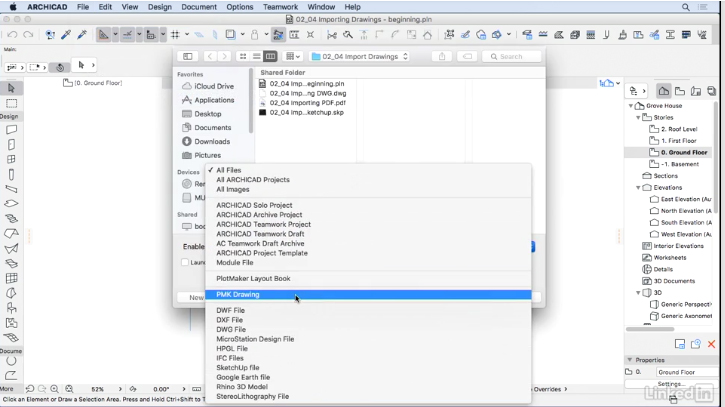Open the File menu
The width and height of the screenshot is (725, 407).
(x=83, y=7)
